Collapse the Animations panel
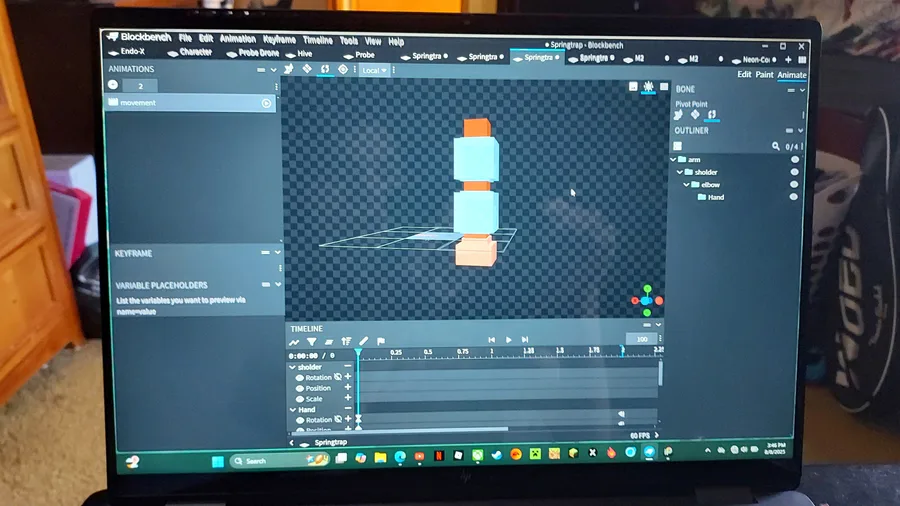The height and width of the screenshot is (506, 900). 274,70
